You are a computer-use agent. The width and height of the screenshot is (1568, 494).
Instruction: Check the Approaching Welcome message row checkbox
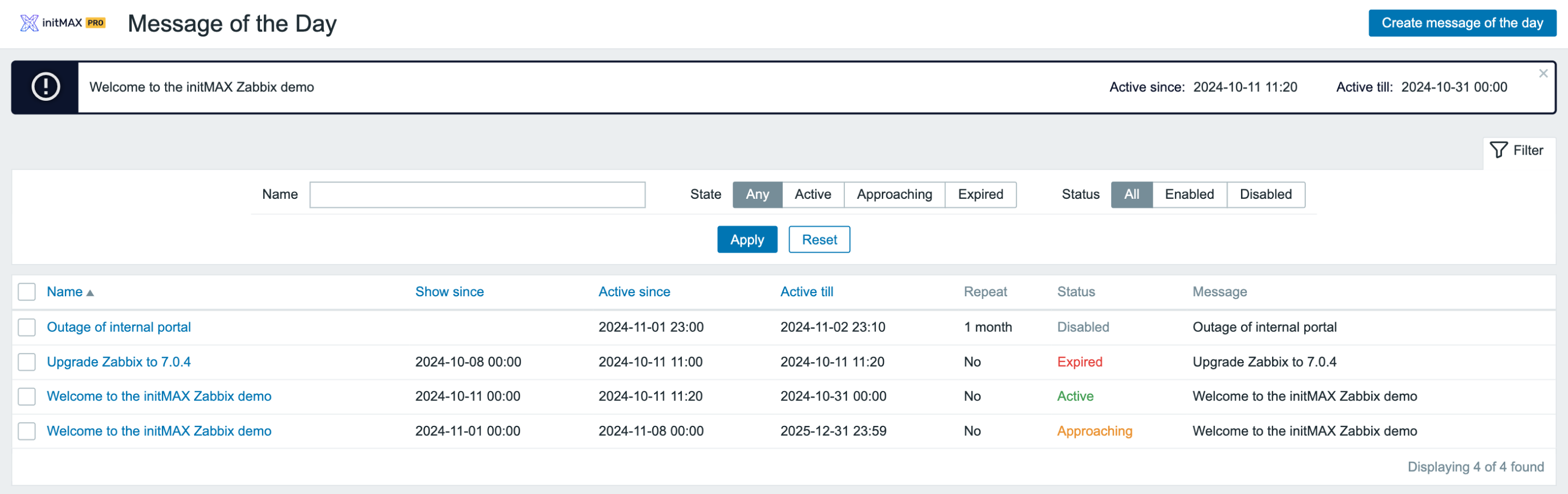click(x=27, y=431)
